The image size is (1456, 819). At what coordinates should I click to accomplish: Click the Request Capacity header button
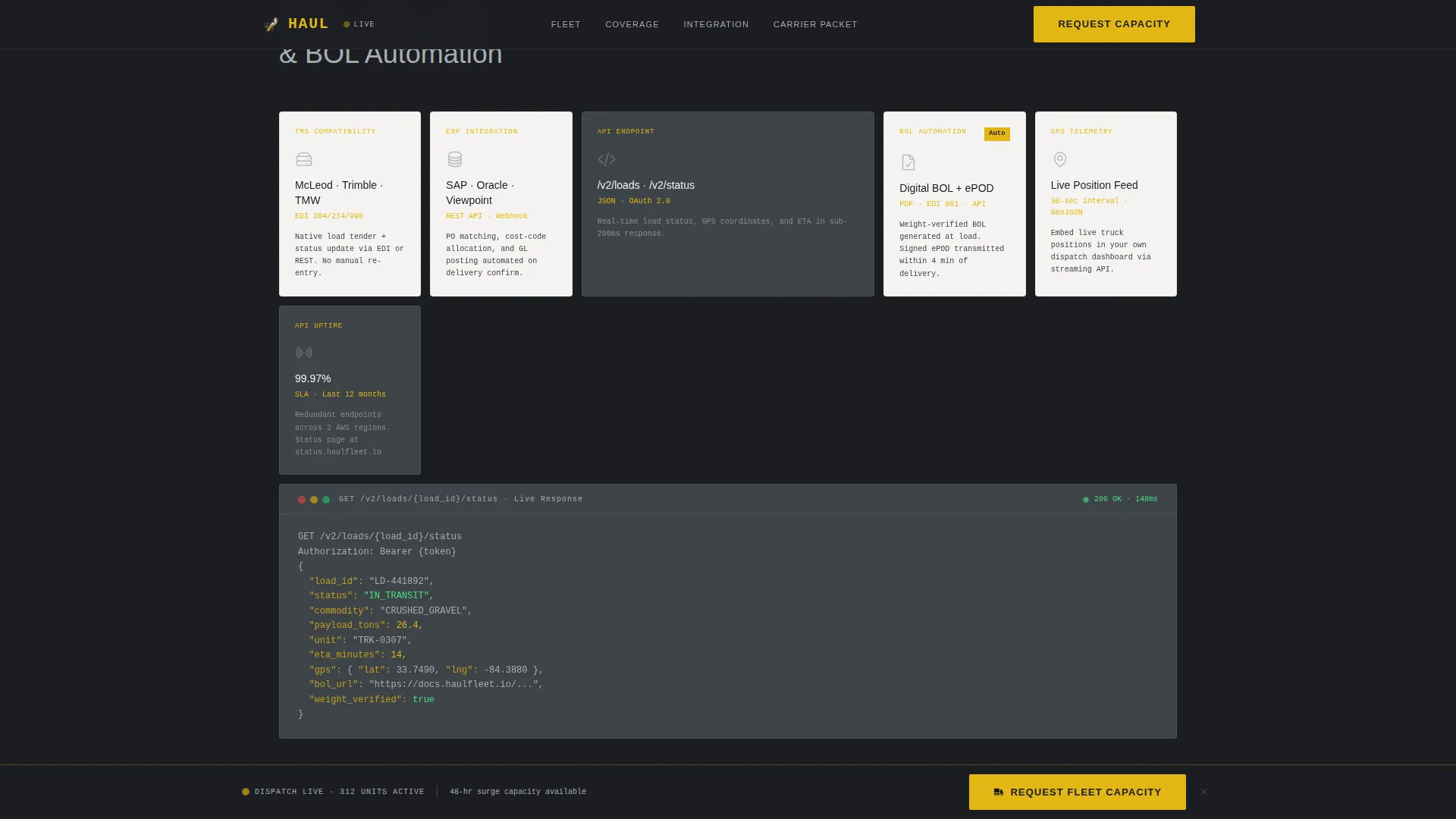click(x=1114, y=24)
